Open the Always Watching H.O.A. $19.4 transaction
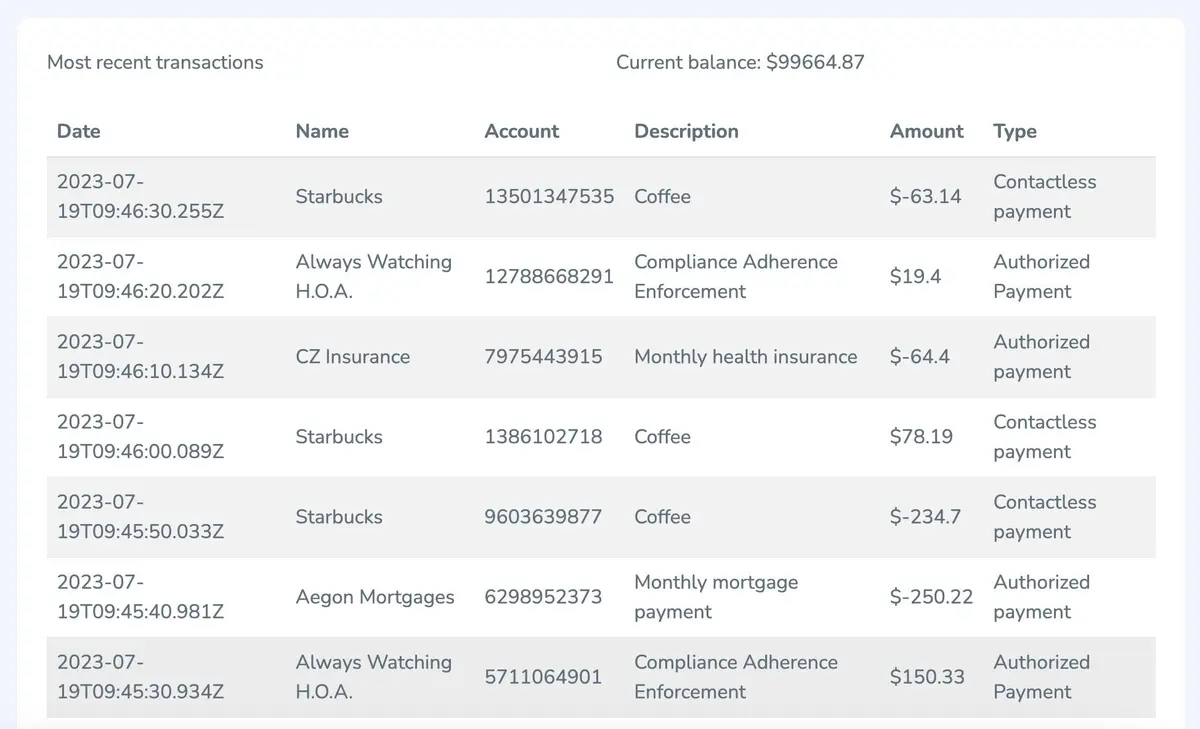Screen dimensions: 1200x729 [600, 277]
